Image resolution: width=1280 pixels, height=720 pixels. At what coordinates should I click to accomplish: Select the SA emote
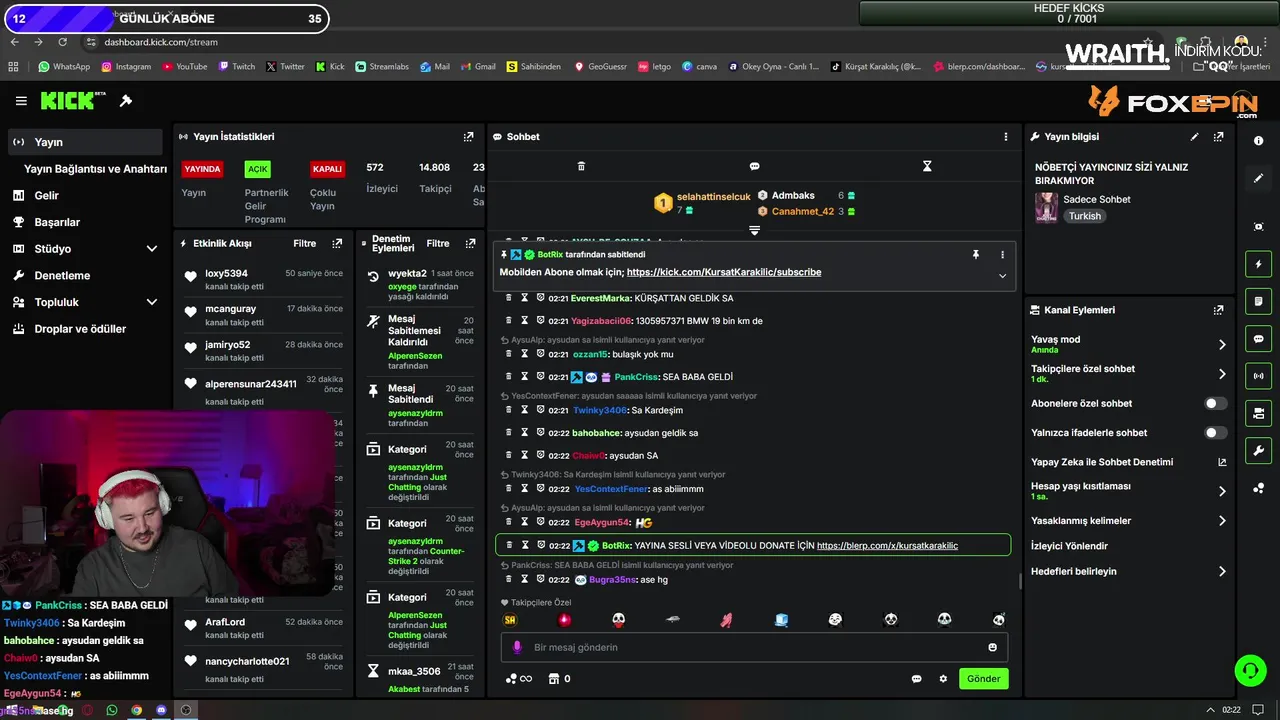click(510, 620)
